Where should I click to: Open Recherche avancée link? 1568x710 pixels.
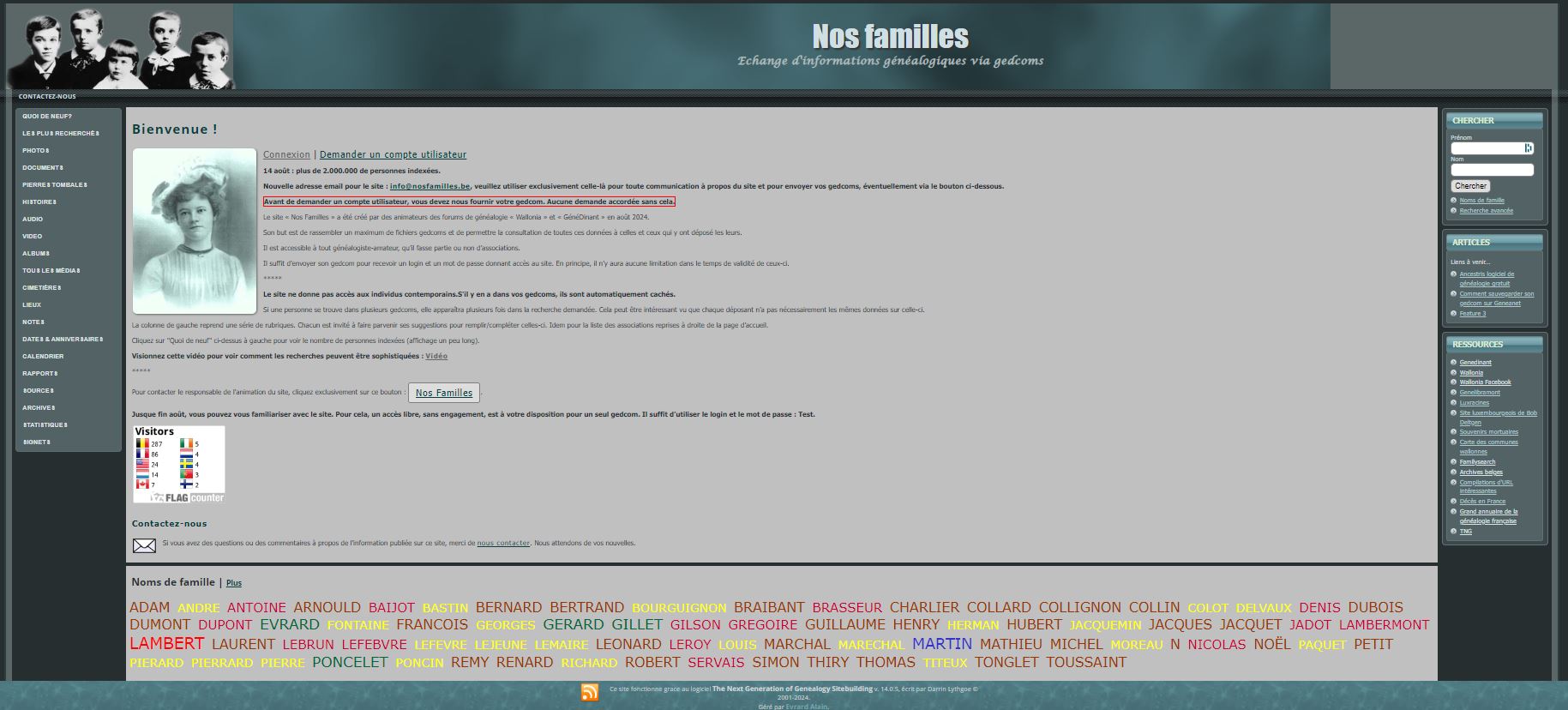pos(1486,211)
